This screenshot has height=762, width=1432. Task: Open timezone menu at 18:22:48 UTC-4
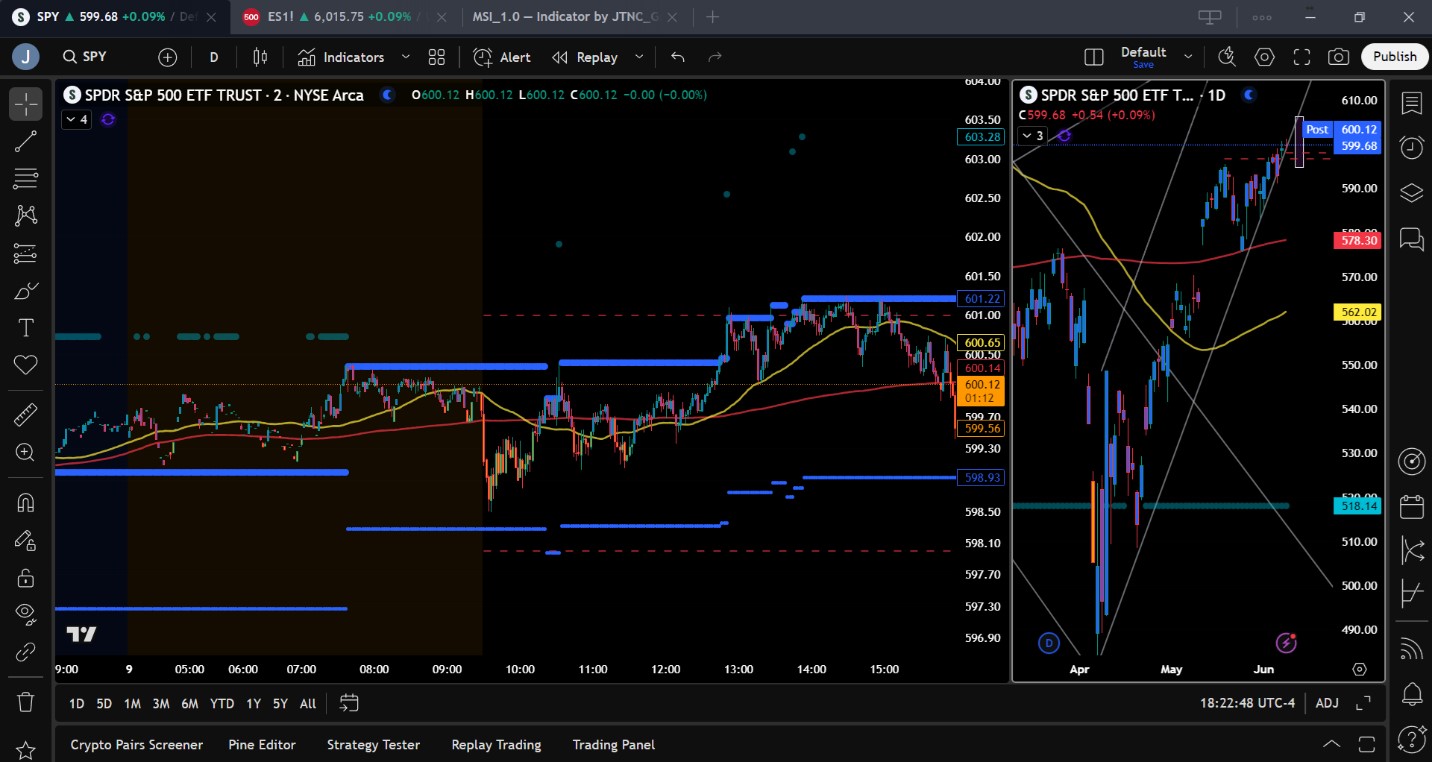click(1247, 704)
